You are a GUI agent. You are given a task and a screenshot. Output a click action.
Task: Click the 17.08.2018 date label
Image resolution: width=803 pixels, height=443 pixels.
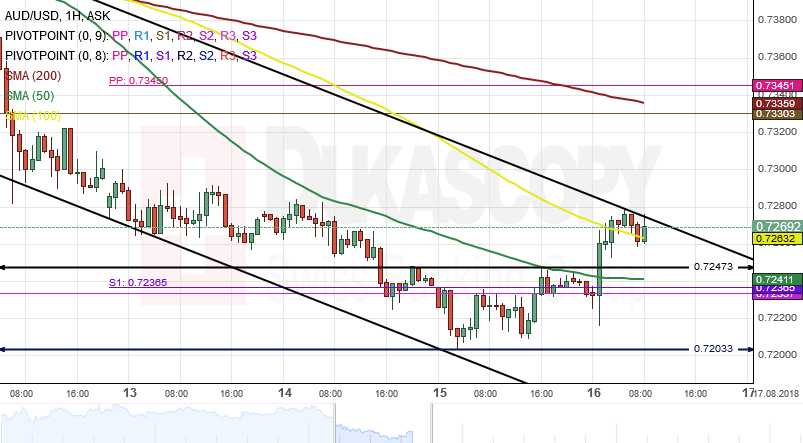click(x=778, y=393)
